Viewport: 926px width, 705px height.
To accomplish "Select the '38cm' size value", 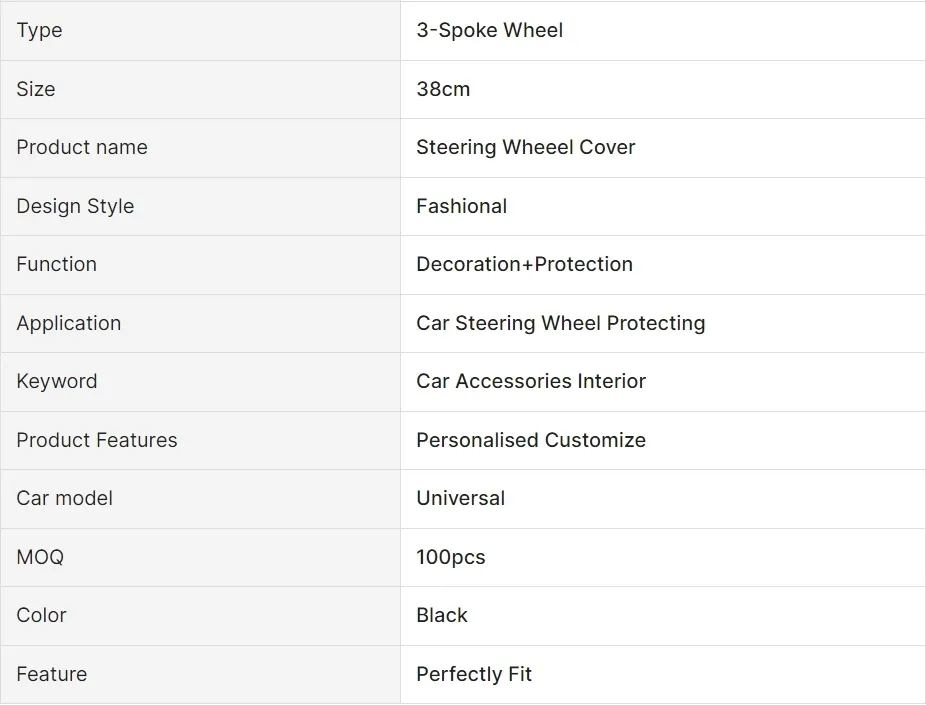I will pyautogui.click(x=443, y=89).
